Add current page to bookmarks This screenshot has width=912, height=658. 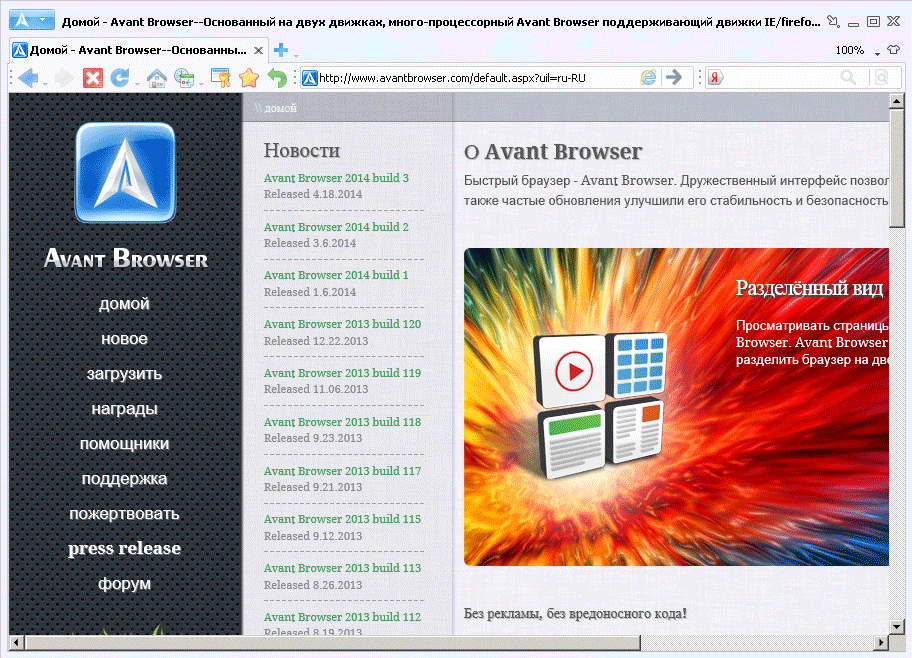point(221,77)
